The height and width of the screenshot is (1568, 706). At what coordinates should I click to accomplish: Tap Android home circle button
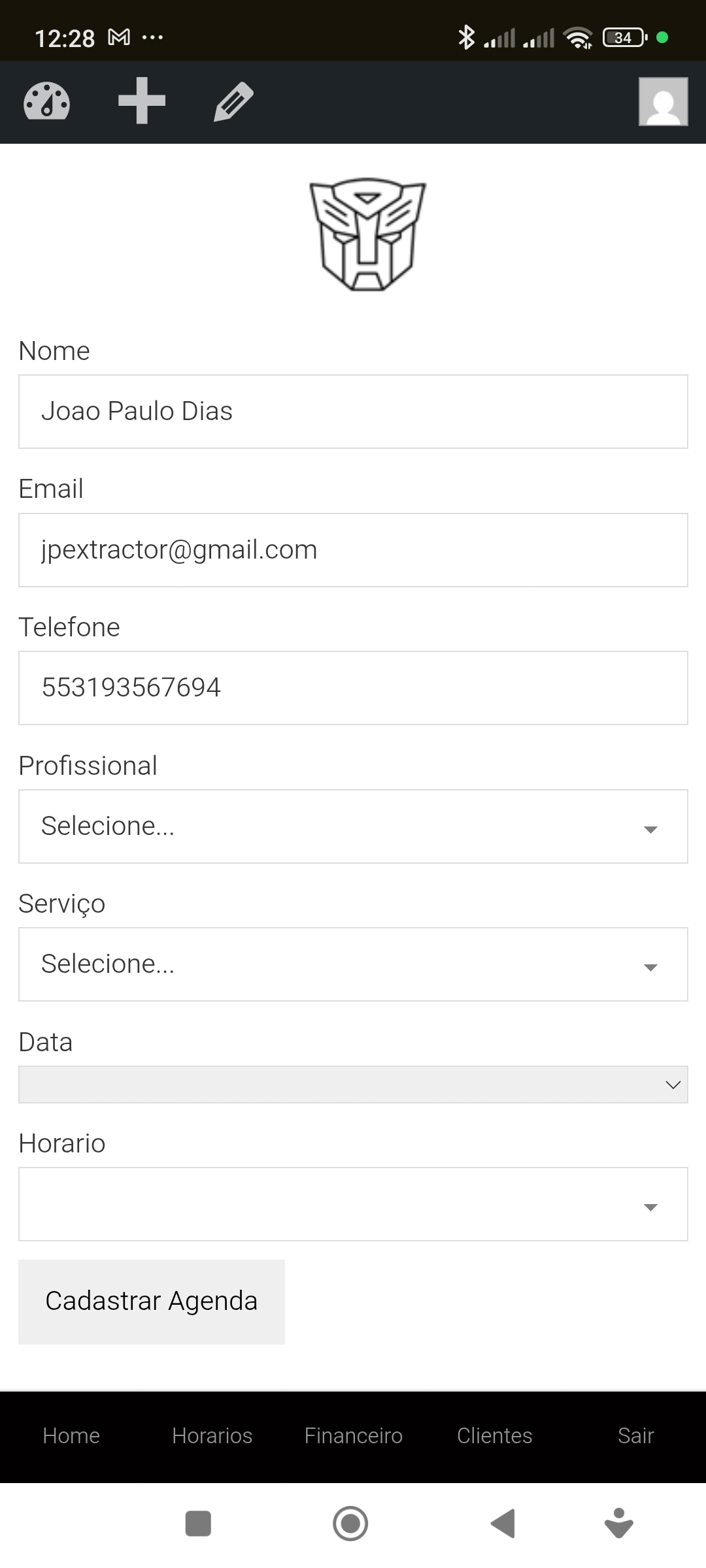350,1524
